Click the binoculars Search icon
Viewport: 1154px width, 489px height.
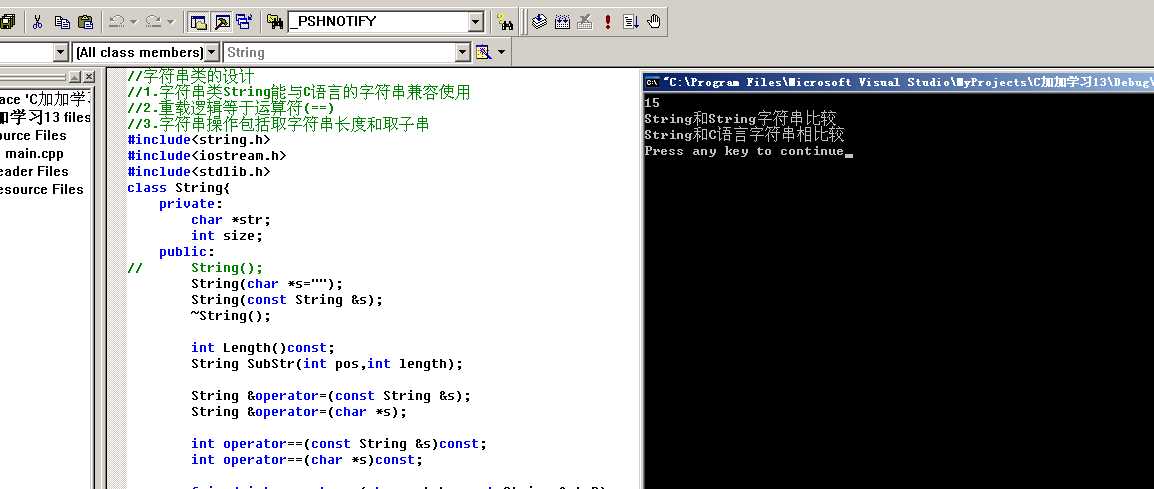[505, 22]
